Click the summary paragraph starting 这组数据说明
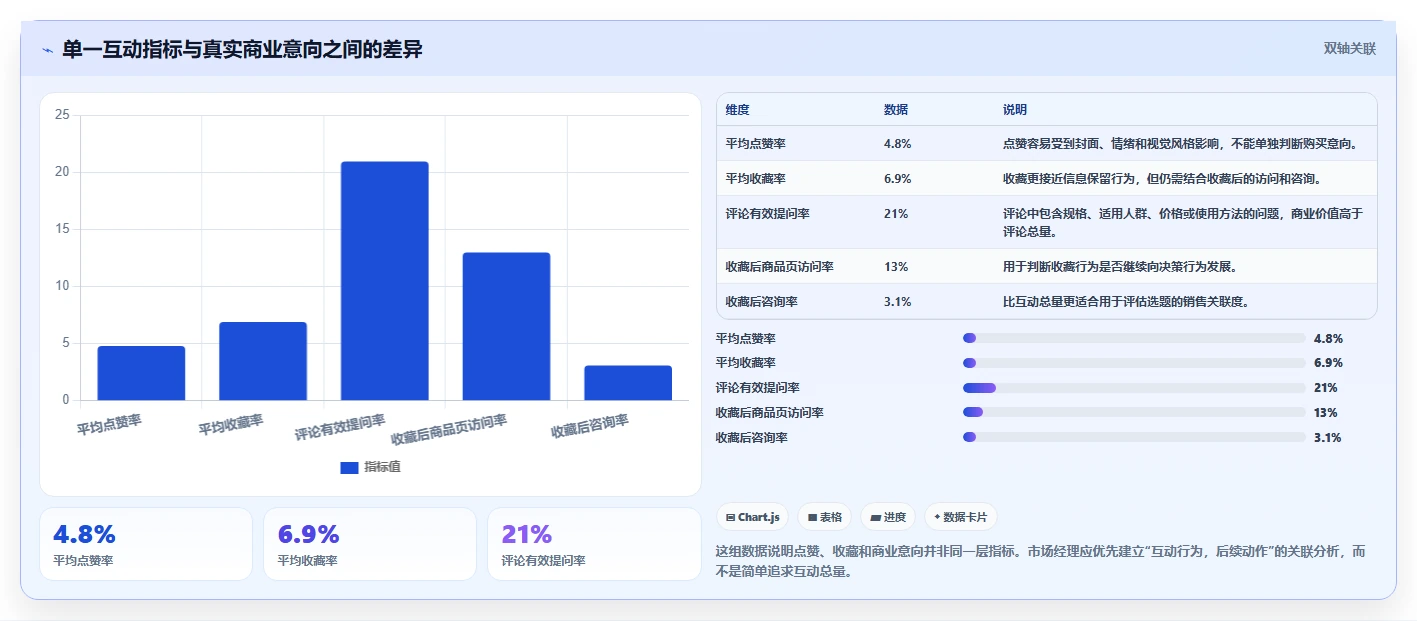This screenshot has width=1417, height=621. click(1040, 562)
